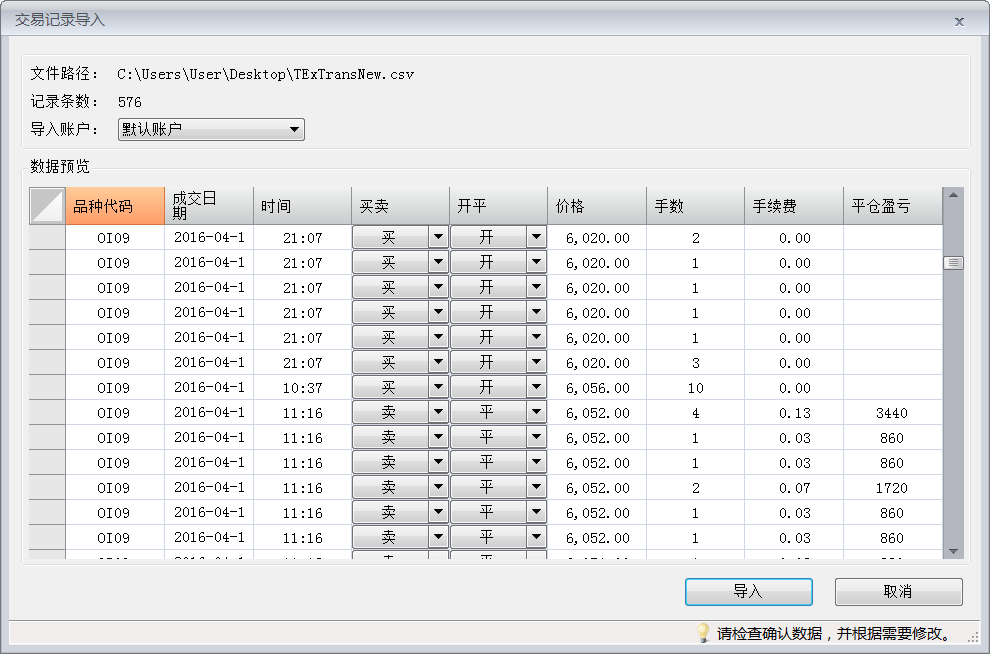
Task: Click the select-all corner cell of the grid
Action: (47, 206)
